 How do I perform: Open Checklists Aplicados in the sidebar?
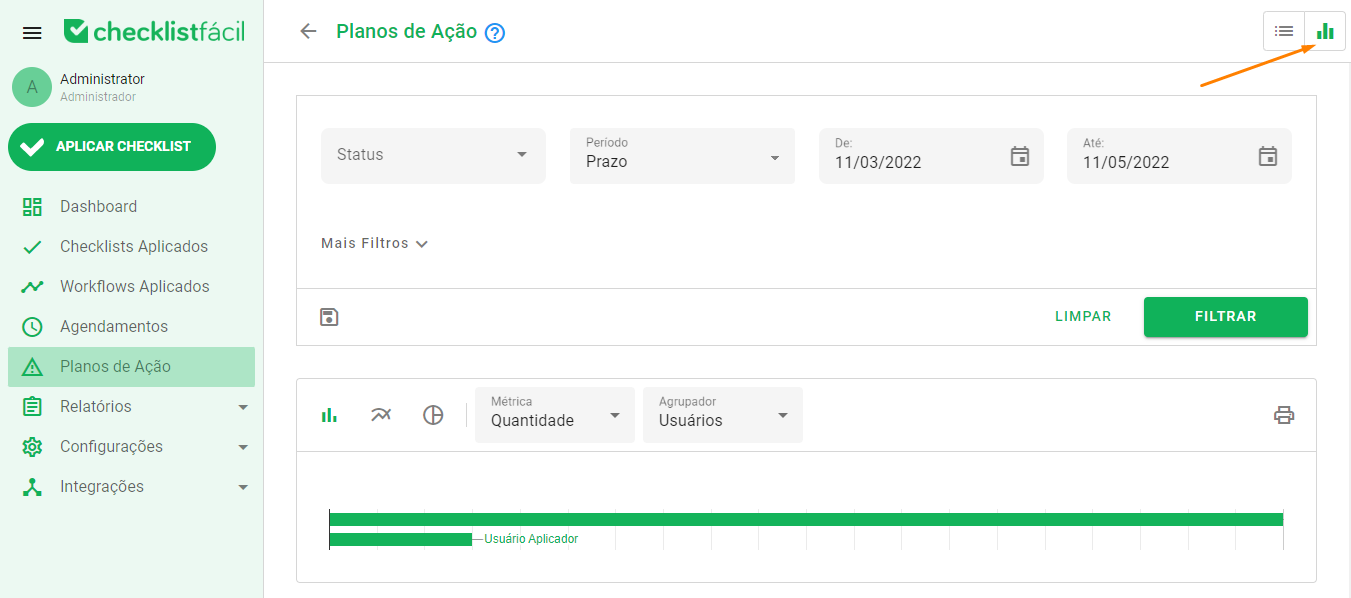click(x=131, y=247)
